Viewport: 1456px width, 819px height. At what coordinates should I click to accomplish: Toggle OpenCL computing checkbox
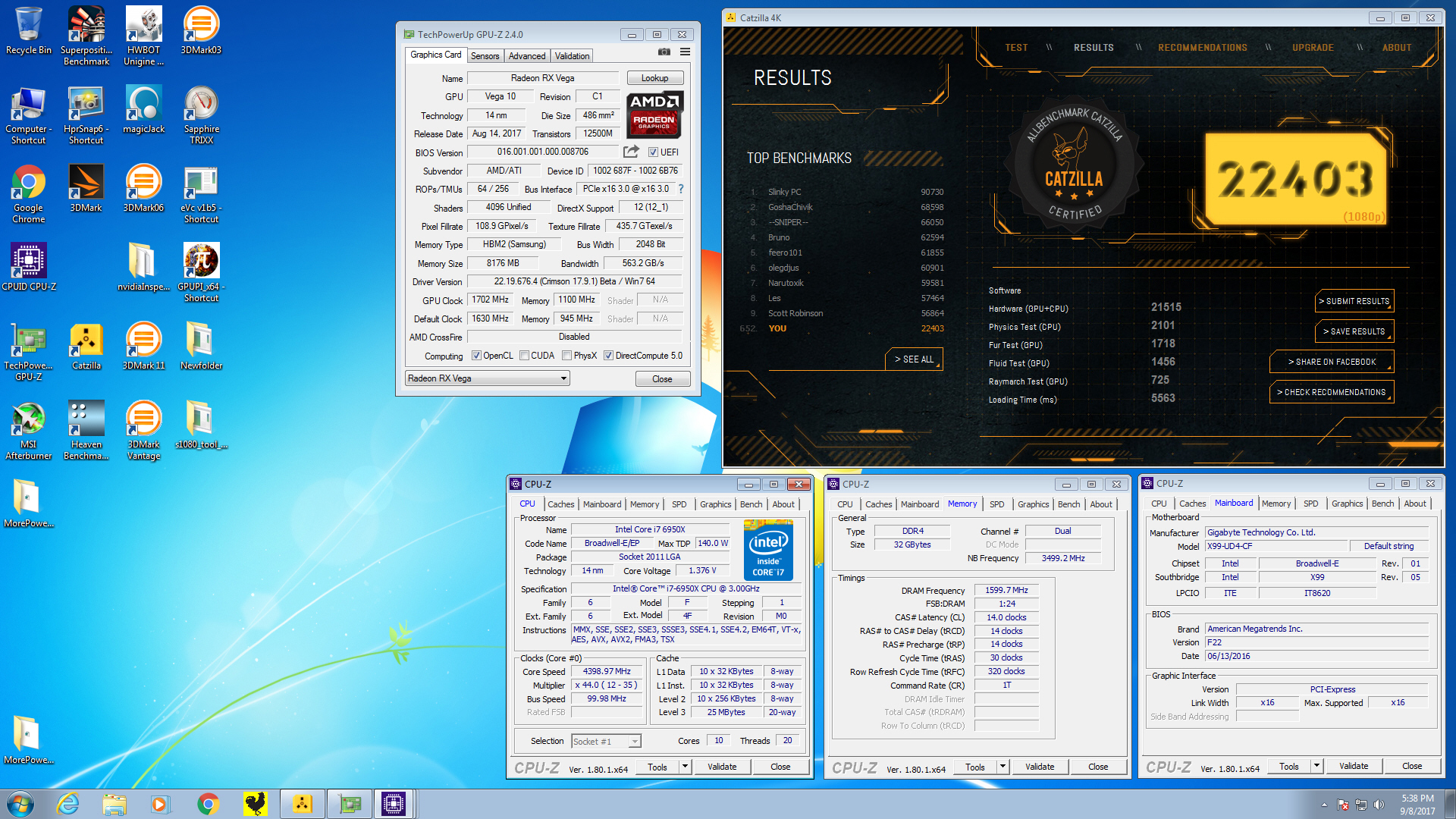click(476, 356)
